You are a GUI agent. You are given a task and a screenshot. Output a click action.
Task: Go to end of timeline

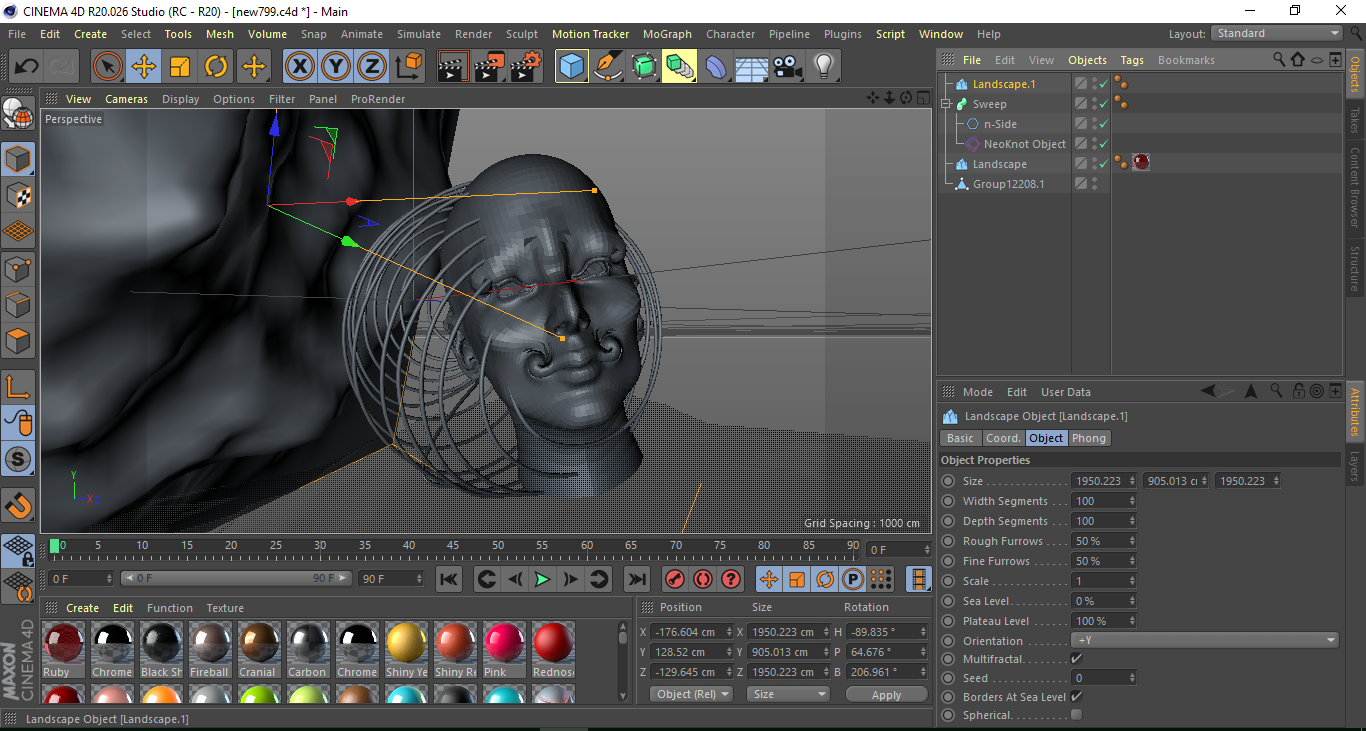point(637,579)
